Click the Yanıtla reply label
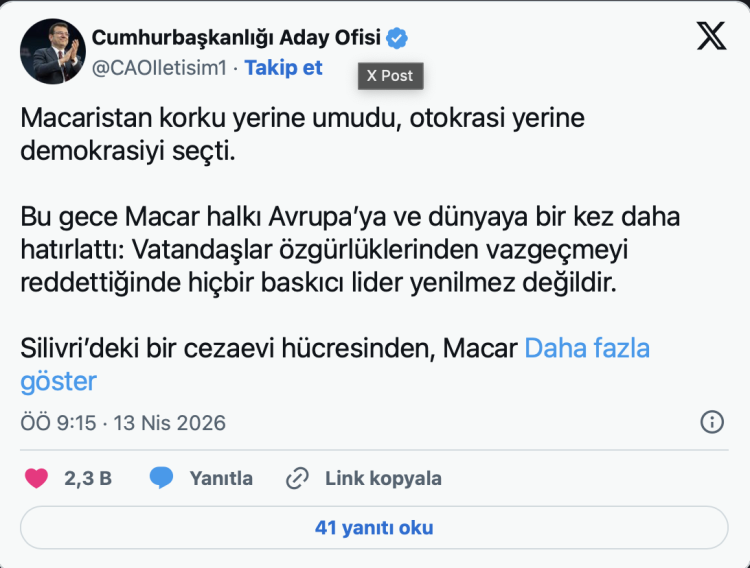 pos(221,478)
